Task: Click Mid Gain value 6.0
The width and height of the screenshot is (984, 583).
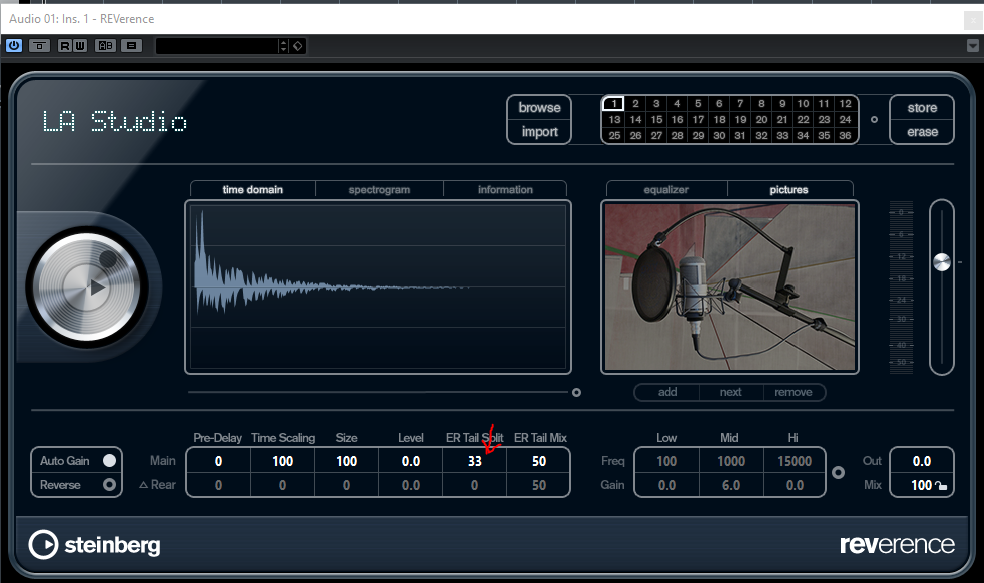Action: pyautogui.click(x=730, y=485)
